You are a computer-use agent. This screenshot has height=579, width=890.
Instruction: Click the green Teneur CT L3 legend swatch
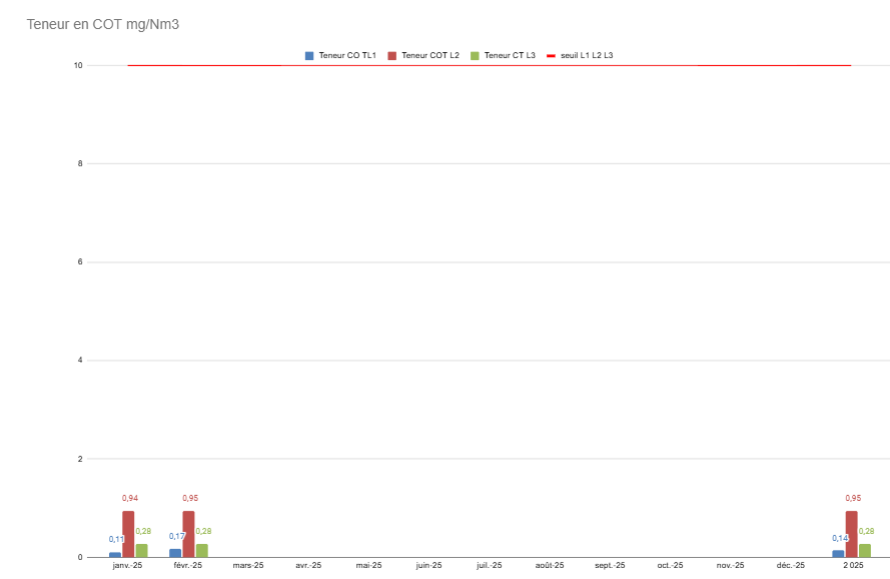(475, 56)
